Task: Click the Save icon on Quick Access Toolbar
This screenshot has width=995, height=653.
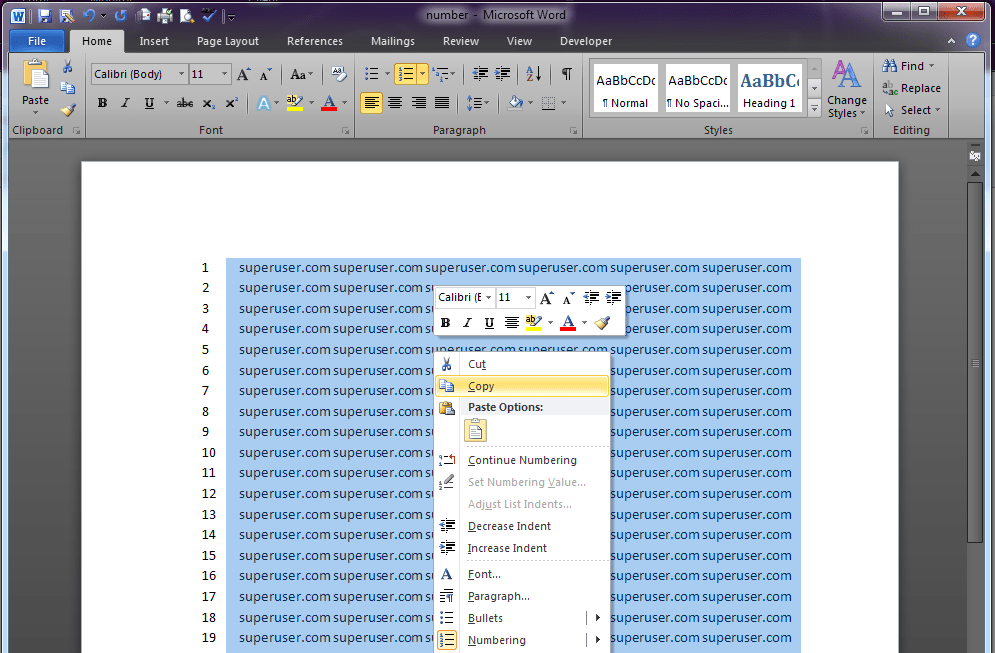Action: click(45, 15)
